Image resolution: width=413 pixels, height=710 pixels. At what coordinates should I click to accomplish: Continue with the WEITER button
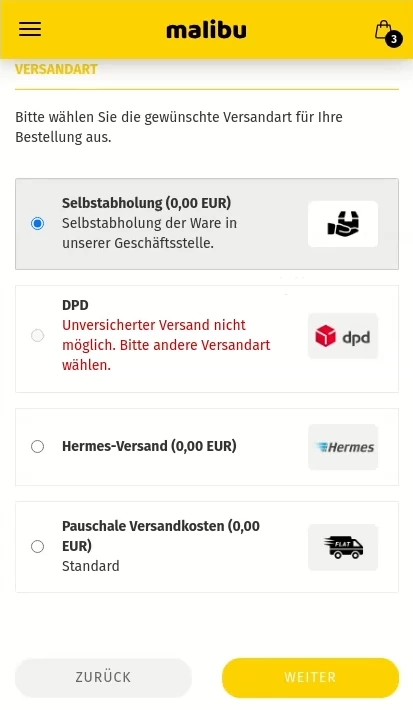point(310,677)
